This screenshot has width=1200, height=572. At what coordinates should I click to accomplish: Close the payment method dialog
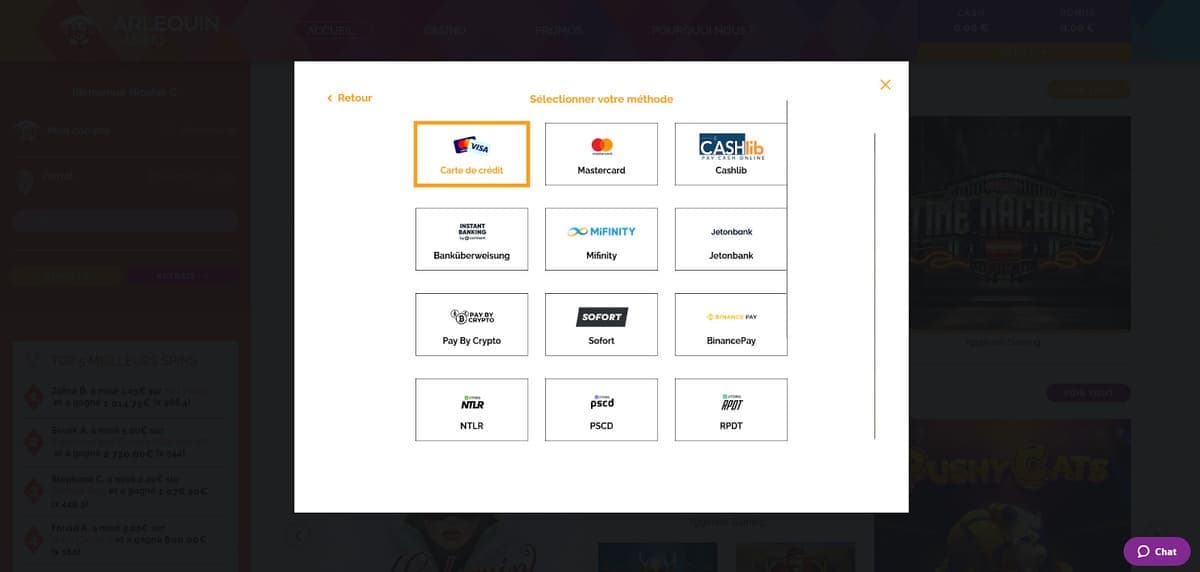pos(885,85)
